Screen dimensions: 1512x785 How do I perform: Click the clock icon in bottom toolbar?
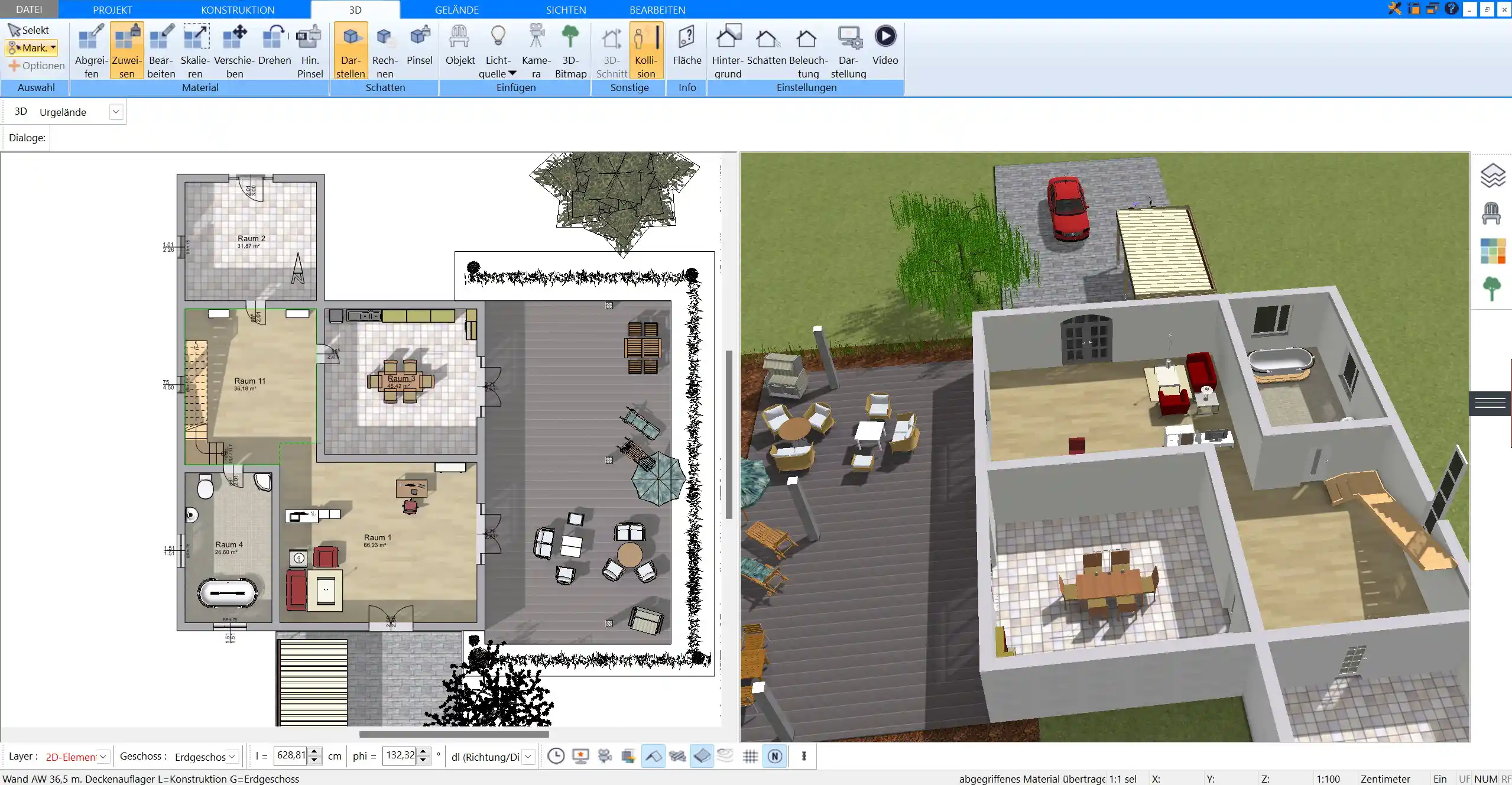[556, 756]
